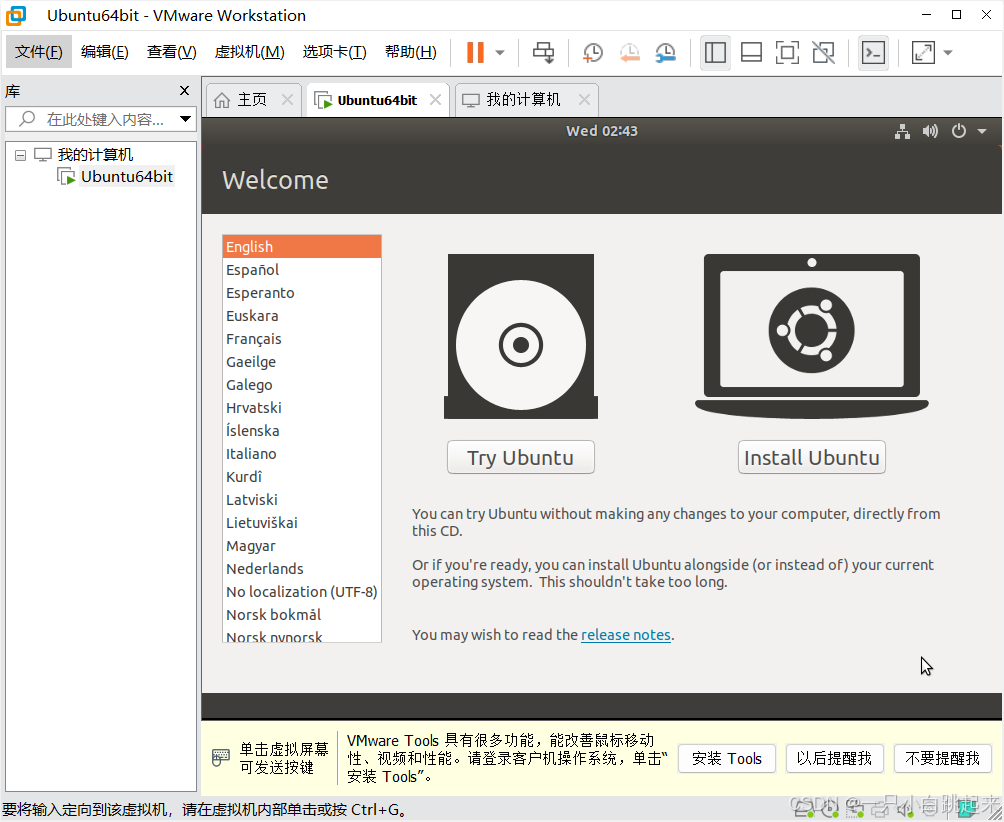
Task: Click the Try Ubuntu button
Action: [x=521, y=457]
